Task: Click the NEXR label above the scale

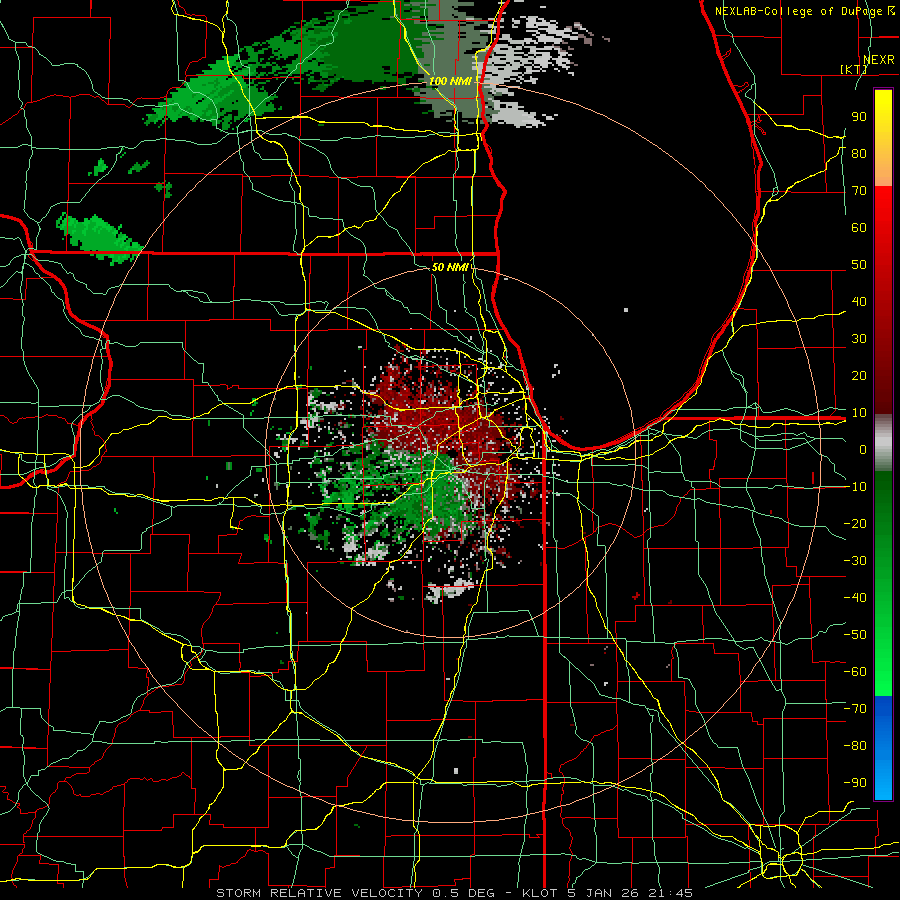Action: click(878, 60)
